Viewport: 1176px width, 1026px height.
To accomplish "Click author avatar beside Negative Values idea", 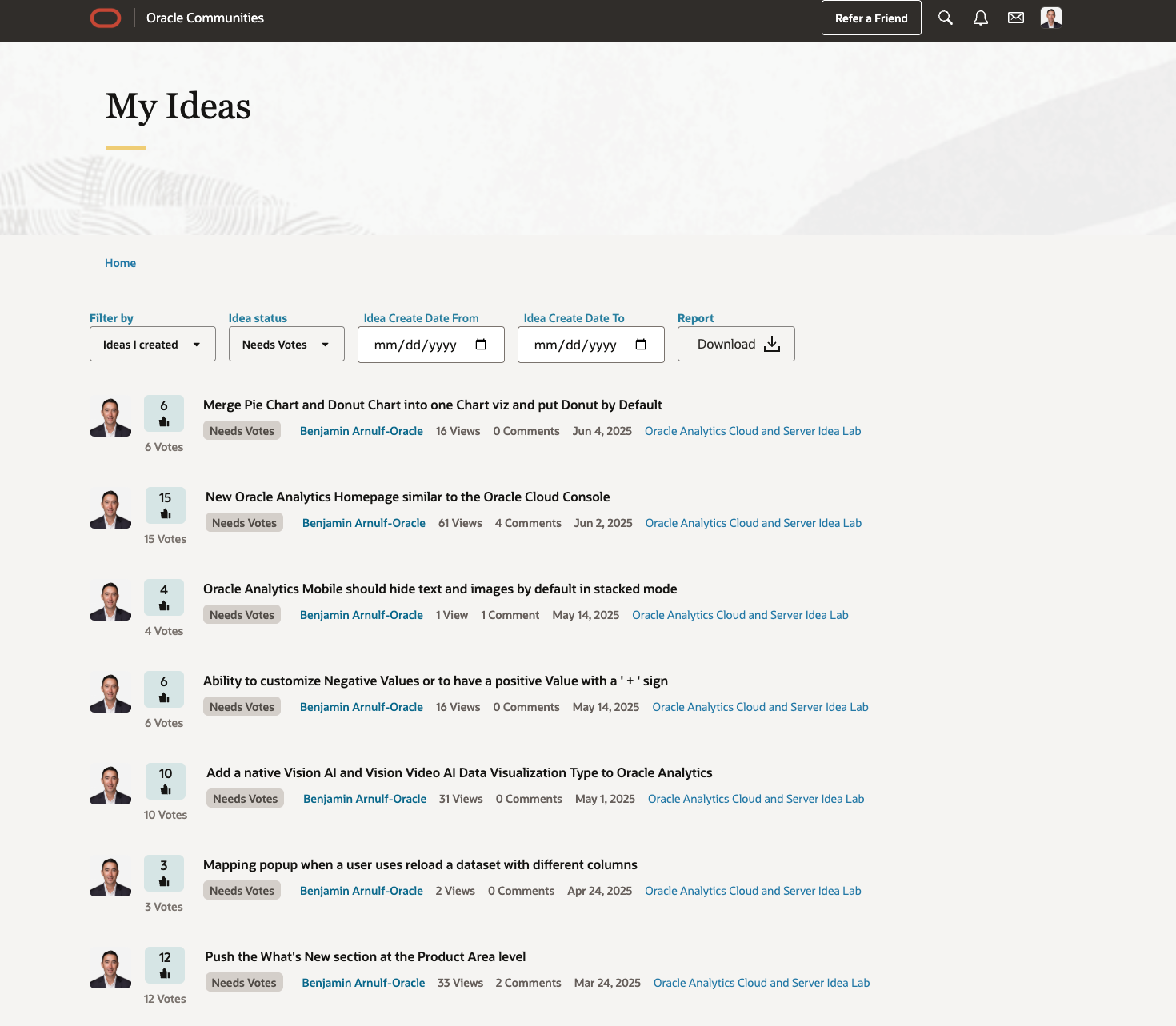I will pyautogui.click(x=110, y=693).
